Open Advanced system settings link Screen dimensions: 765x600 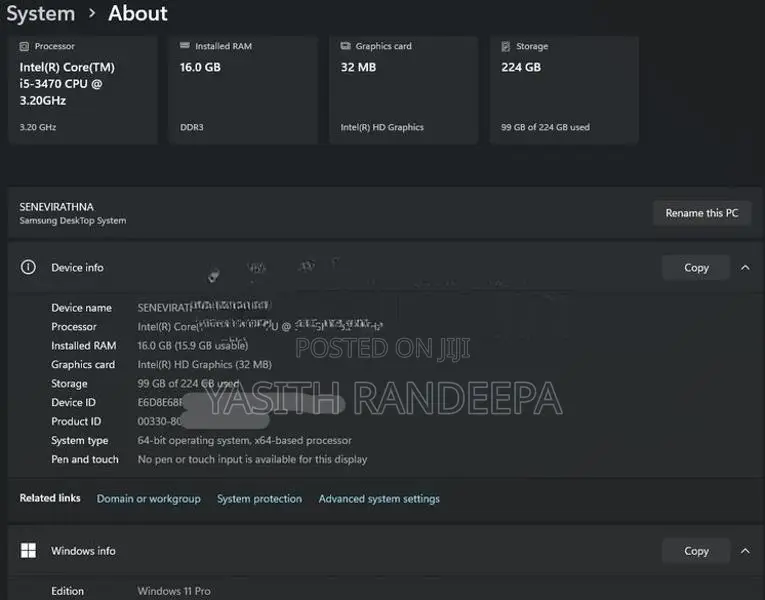point(379,499)
